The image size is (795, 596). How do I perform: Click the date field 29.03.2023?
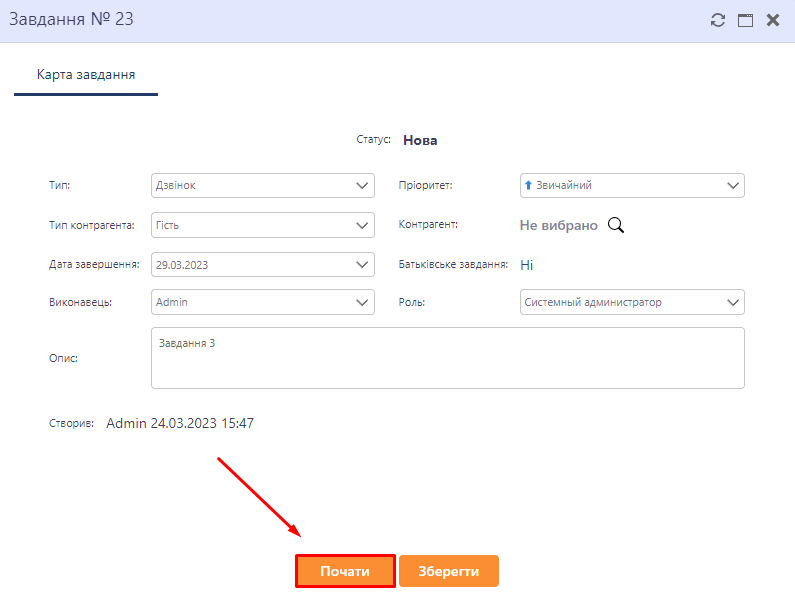250,265
